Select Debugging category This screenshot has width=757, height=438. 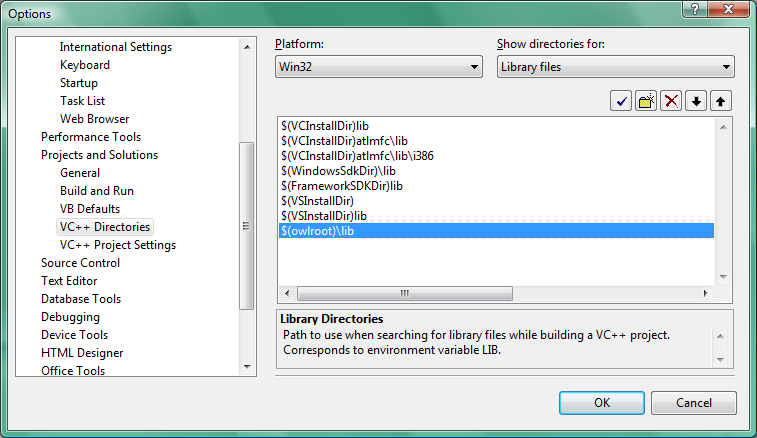pyautogui.click(x=70, y=317)
